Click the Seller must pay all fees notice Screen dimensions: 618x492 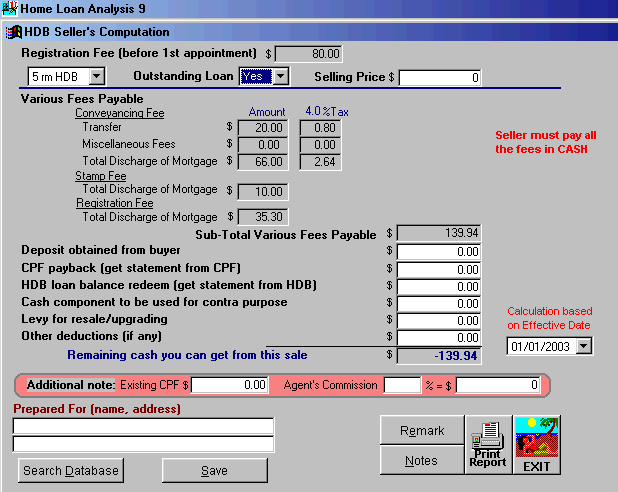click(x=545, y=142)
